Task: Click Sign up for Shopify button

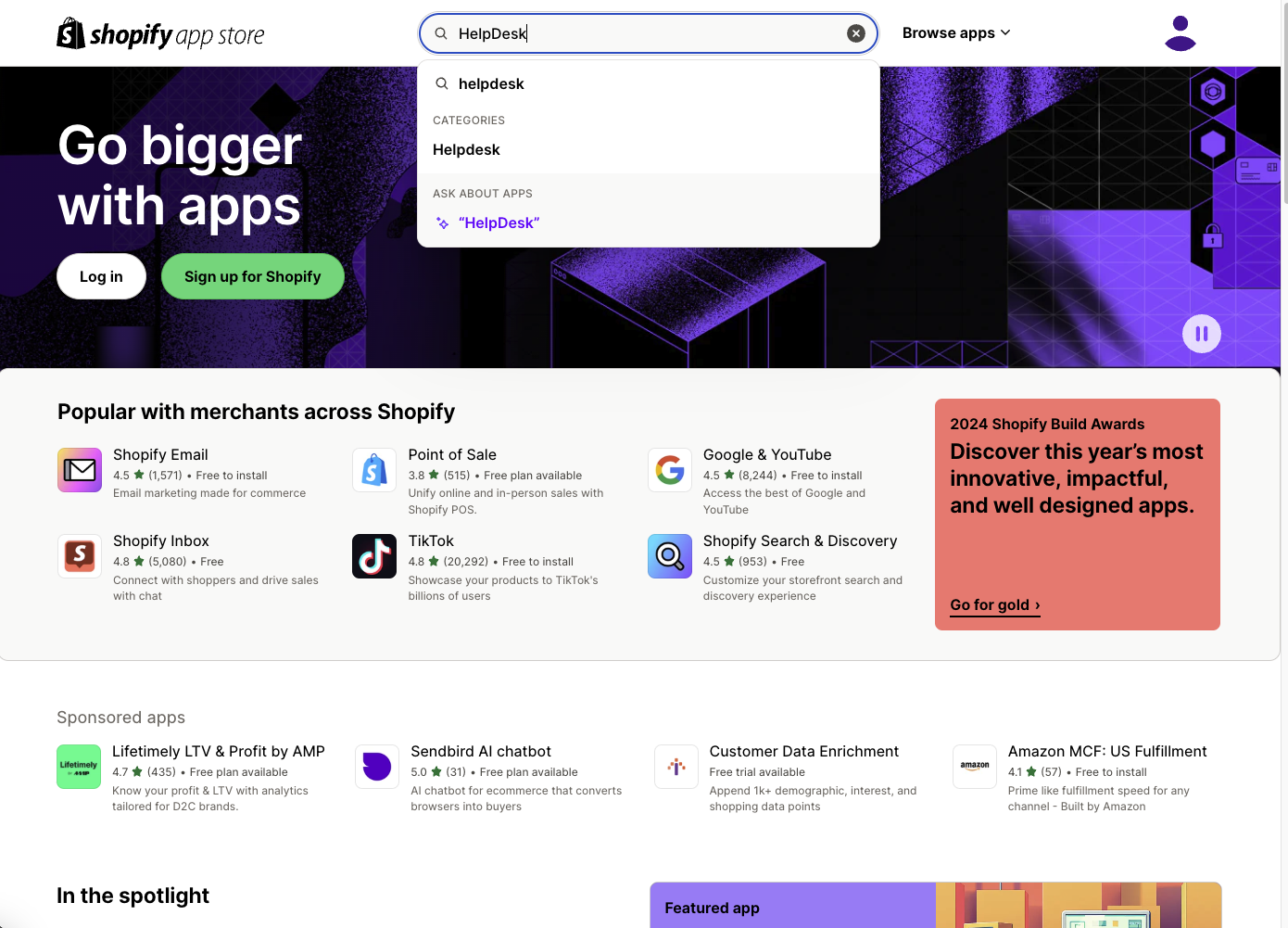Action: (x=253, y=276)
